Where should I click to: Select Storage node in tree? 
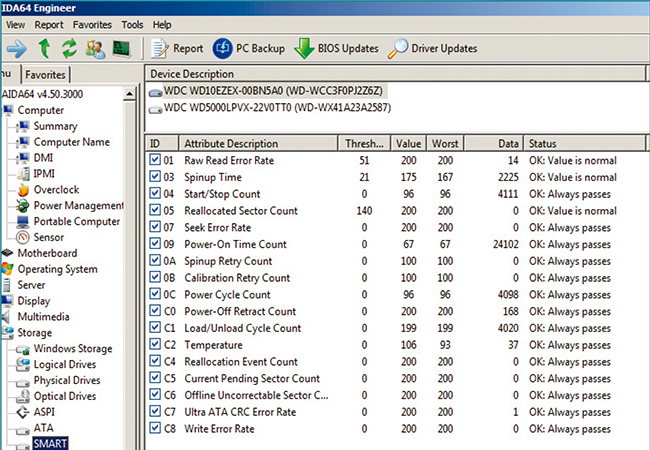(x=35, y=333)
